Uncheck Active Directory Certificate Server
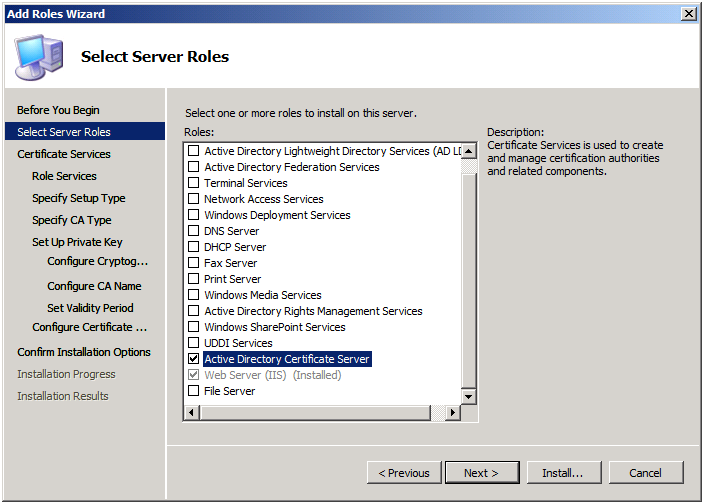Viewport: 704px width, 504px height. click(x=194, y=359)
